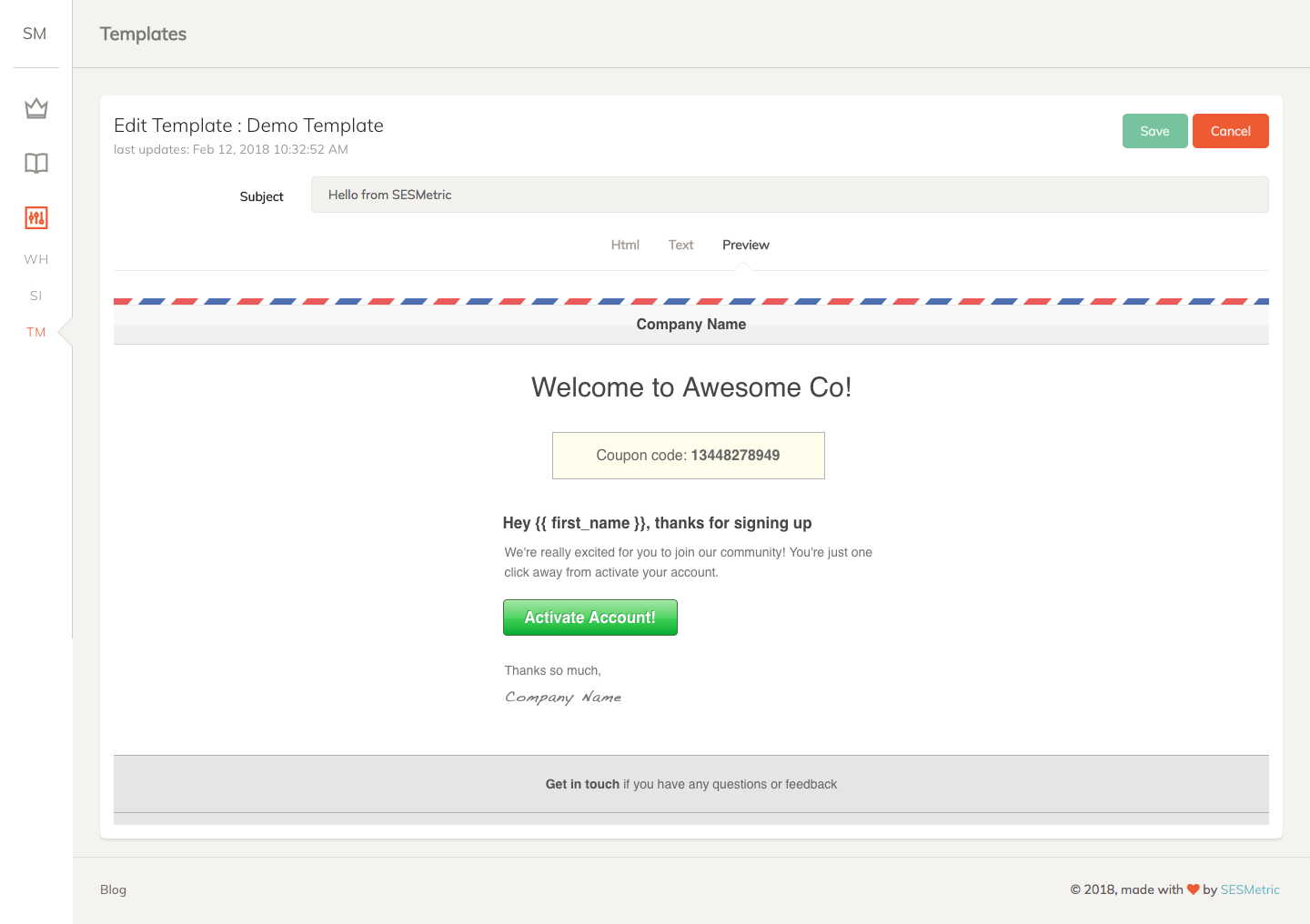Screen dimensions: 1310x924
Task: Switch to the Text tab
Action: 680,245
